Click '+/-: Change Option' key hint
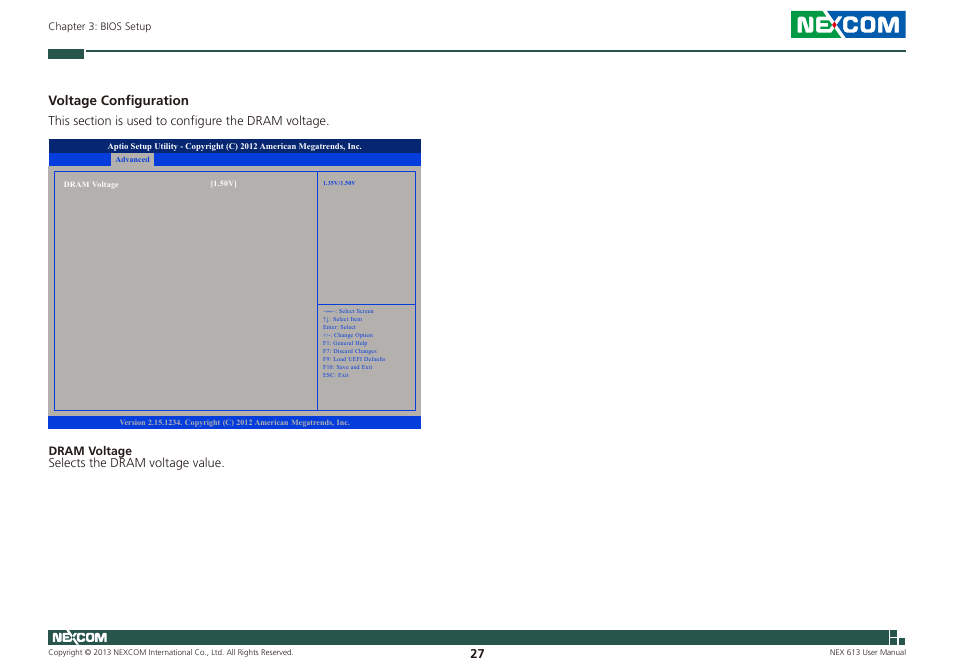 coord(347,335)
